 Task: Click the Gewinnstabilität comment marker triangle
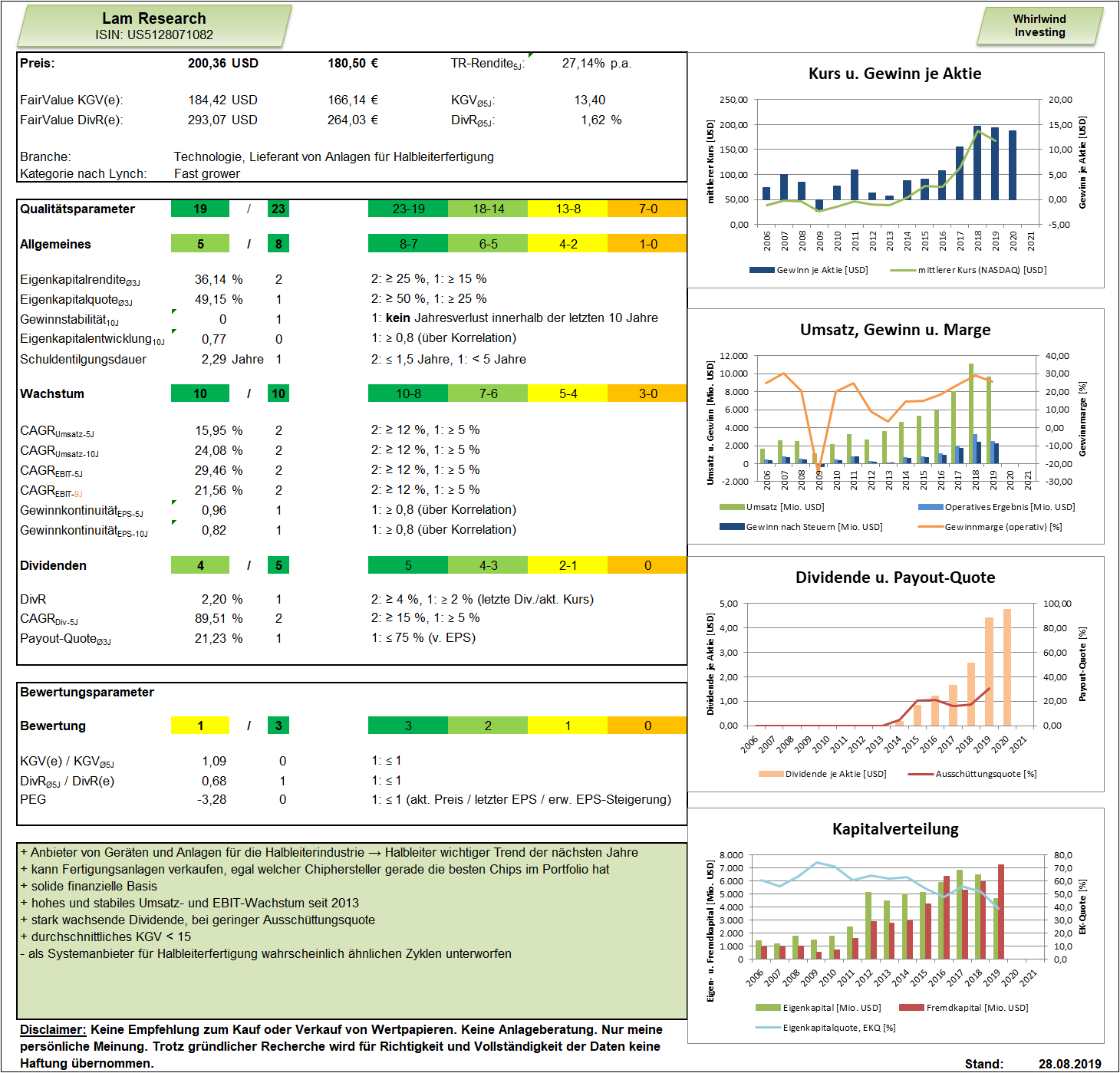click(174, 311)
